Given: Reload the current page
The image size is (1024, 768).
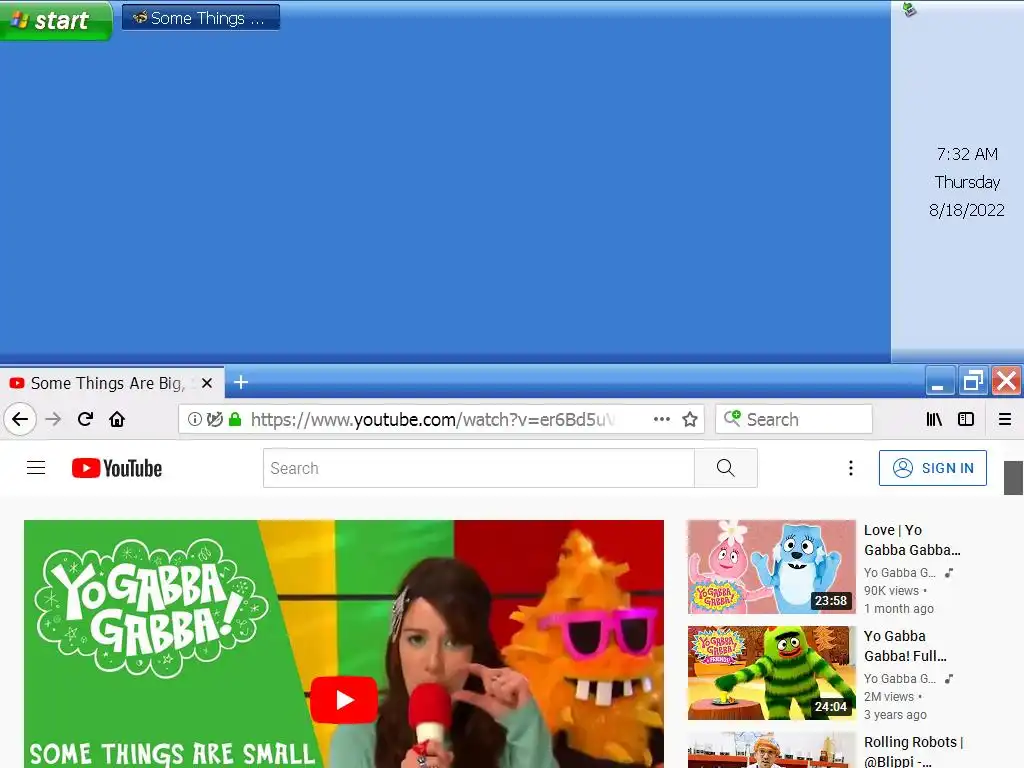Looking at the screenshot, I should [86, 419].
